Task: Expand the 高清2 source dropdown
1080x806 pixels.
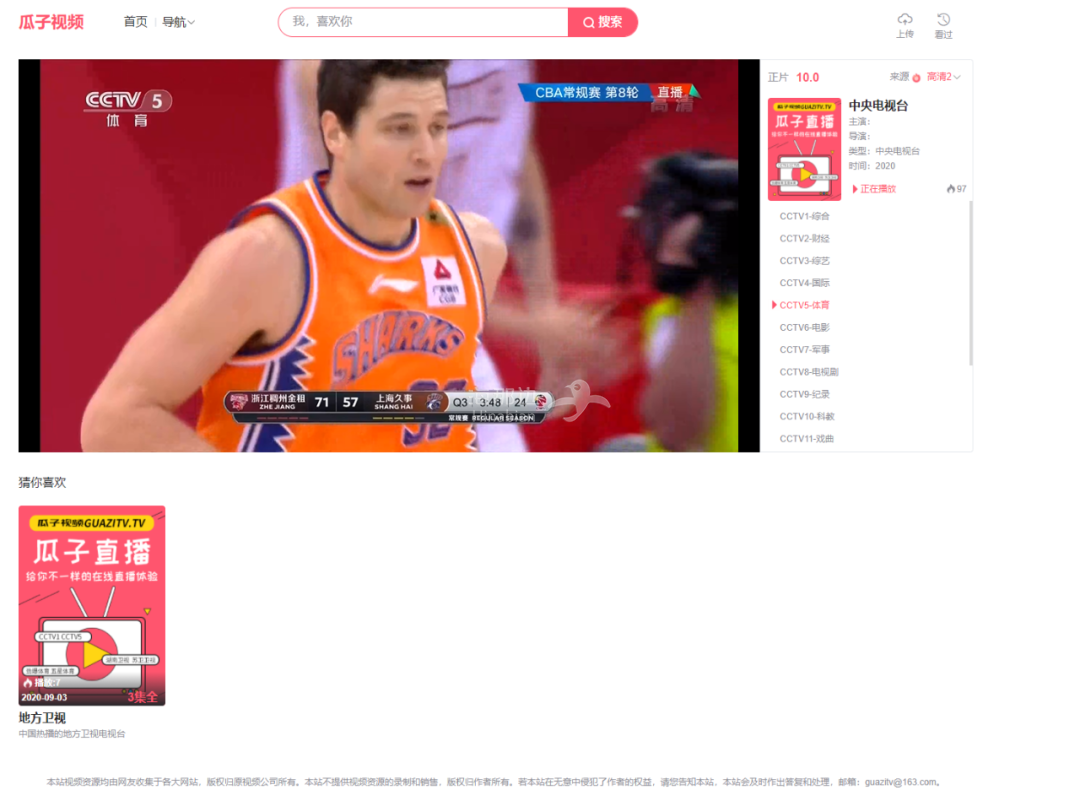Action: pos(943,77)
